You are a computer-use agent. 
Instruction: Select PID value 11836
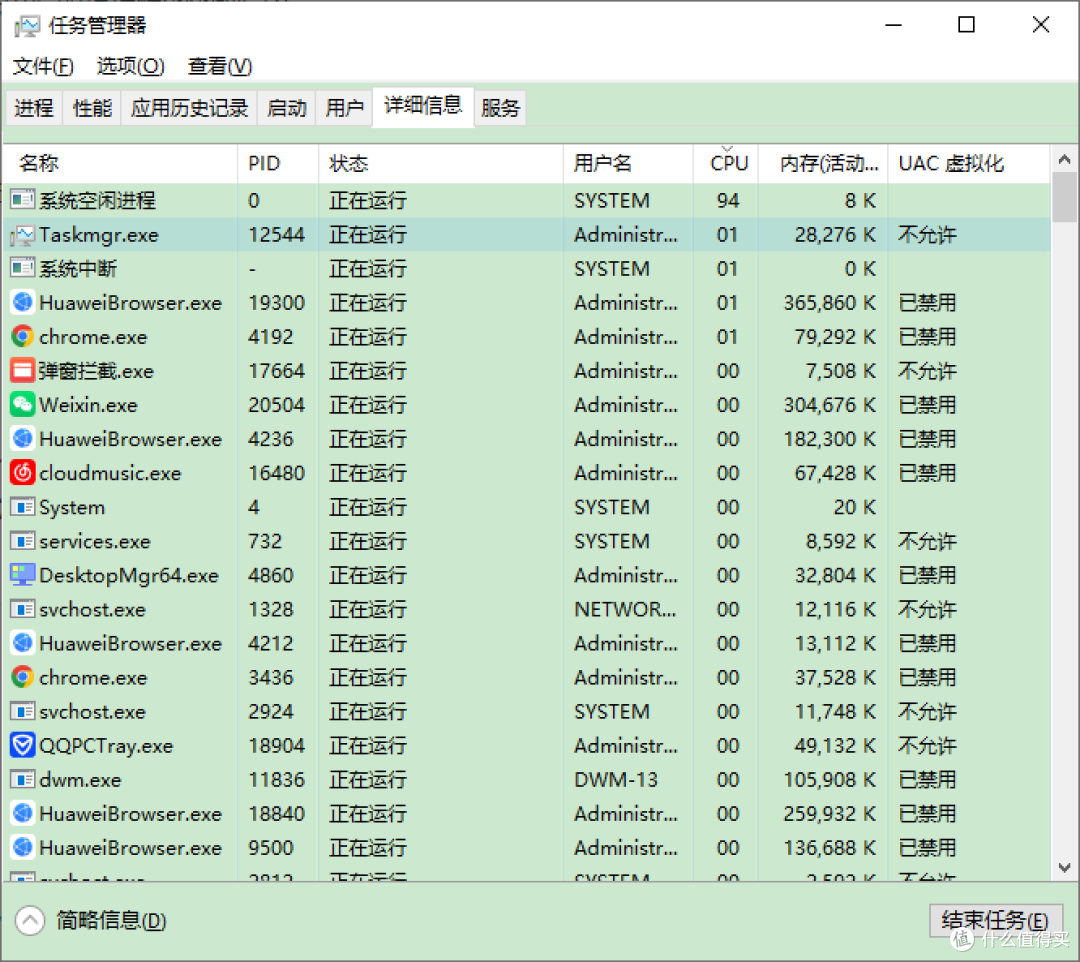pyautogui.click(x=276, y=780)
